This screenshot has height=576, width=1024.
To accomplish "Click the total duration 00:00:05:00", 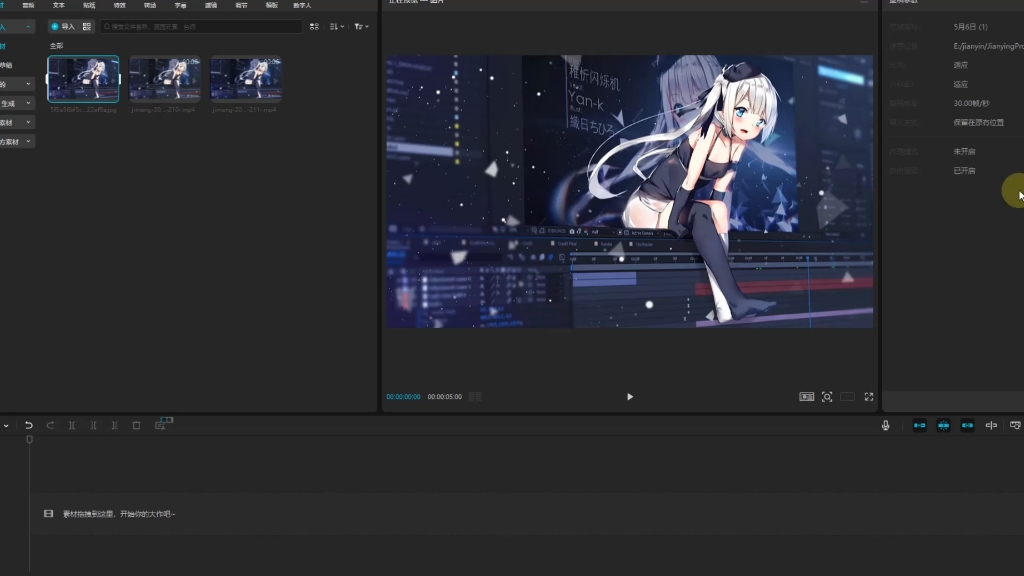I will click(x=445, y=396).
